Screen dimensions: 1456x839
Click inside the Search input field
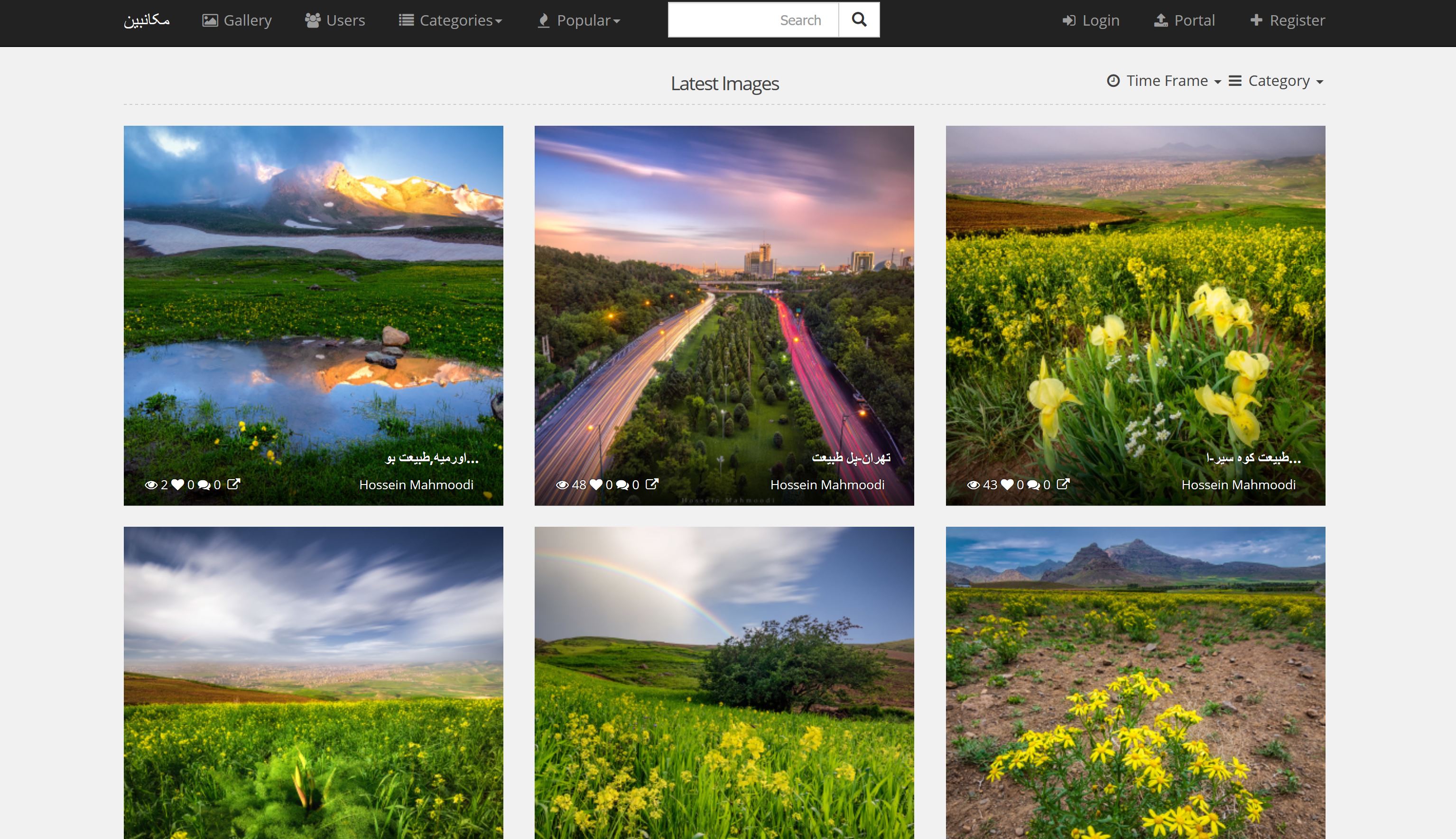click(x=753, y=20)
